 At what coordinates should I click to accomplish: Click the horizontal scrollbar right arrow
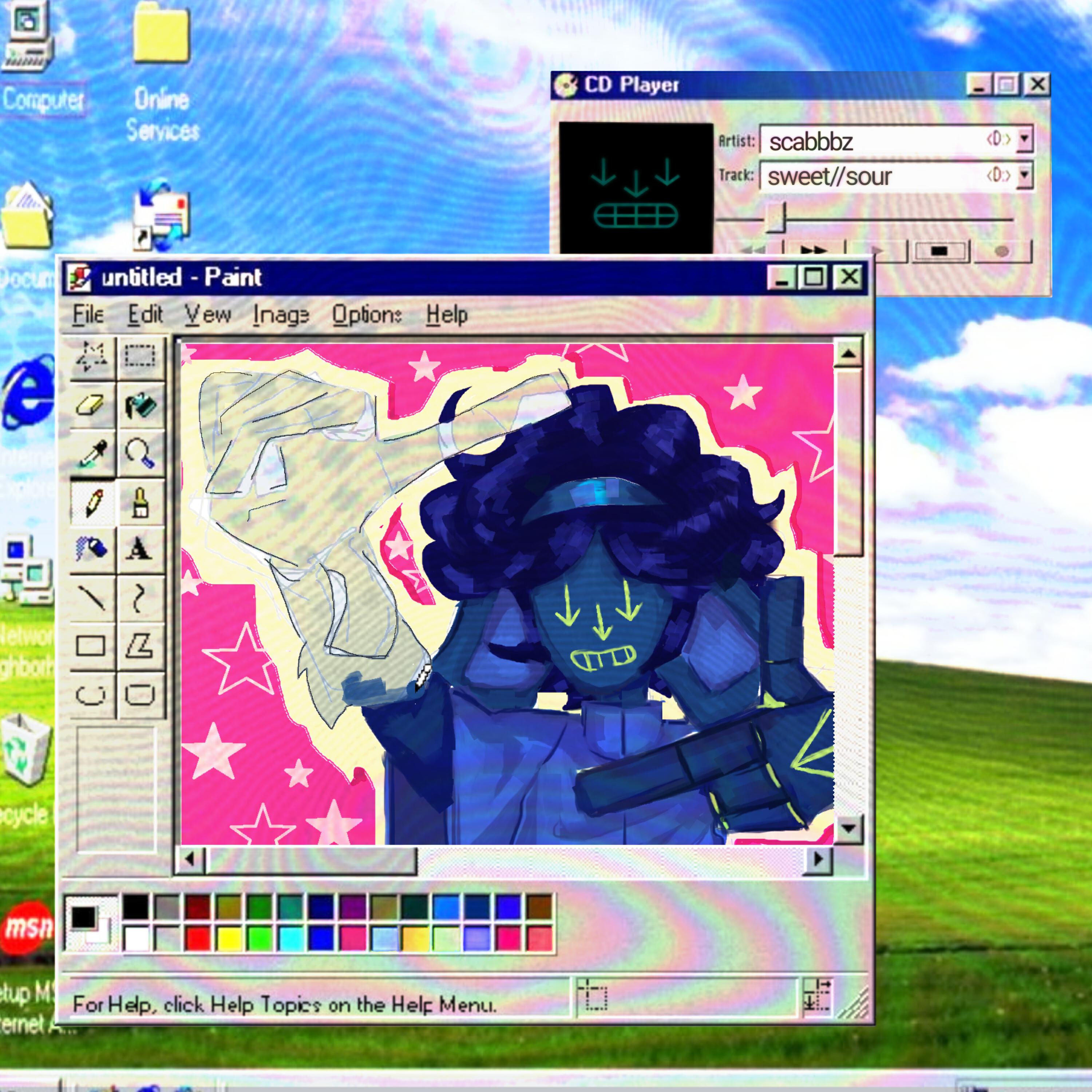pyautogui.click(x=817, y=860)
